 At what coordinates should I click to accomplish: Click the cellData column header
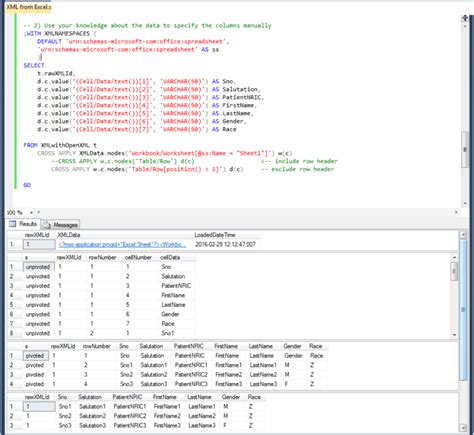point(170,257)
